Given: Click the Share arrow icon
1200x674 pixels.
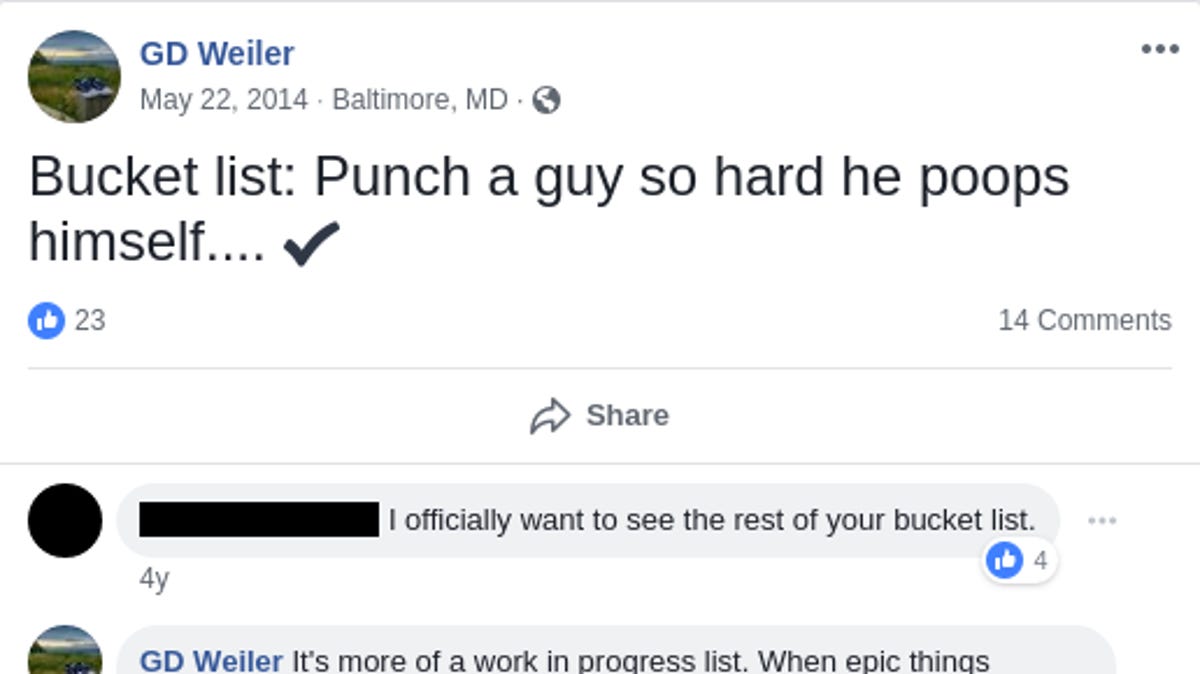Looking at the screenshot, I should (550, 416).
